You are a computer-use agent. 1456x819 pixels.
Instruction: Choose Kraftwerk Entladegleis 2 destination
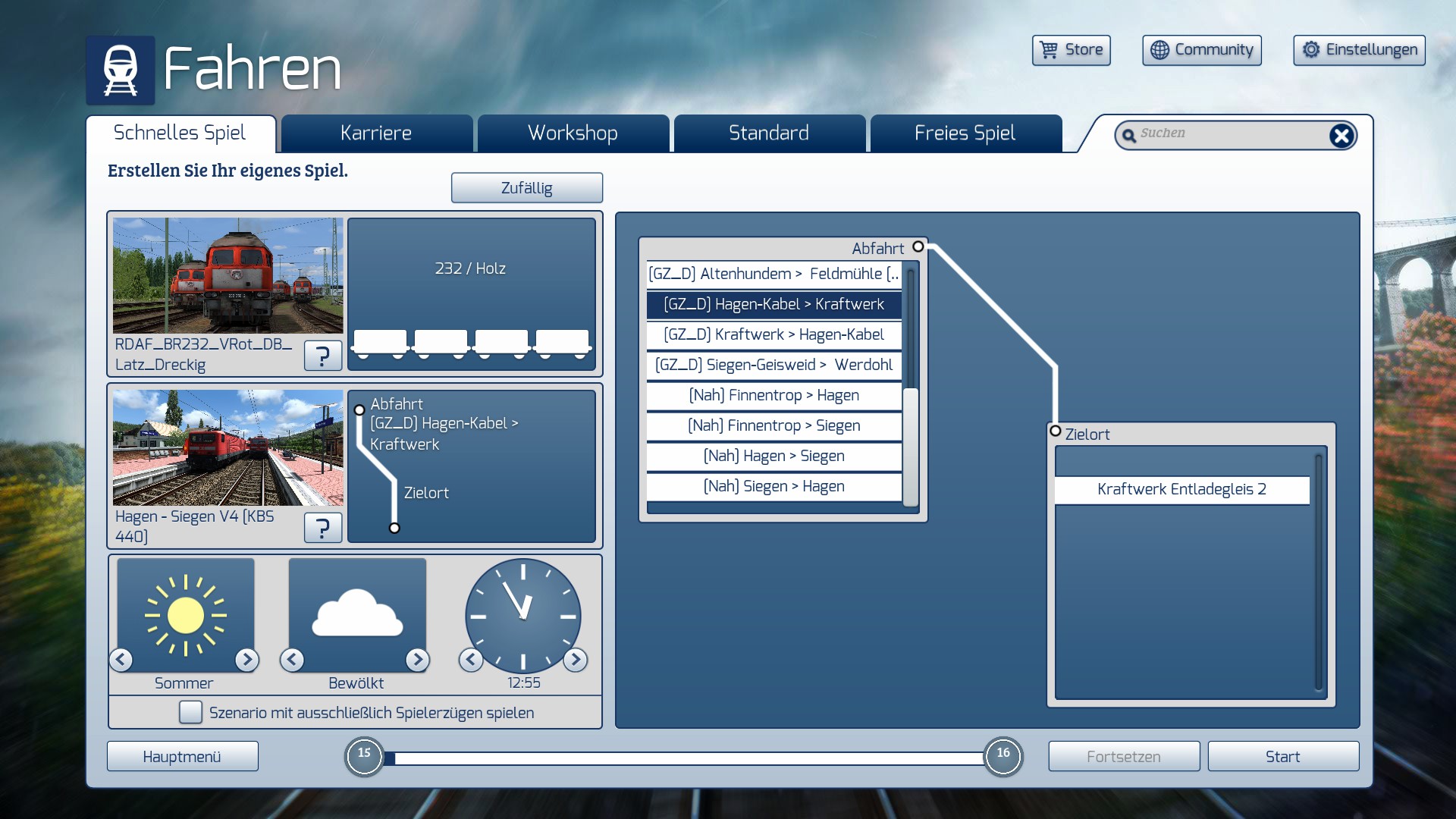[1181, 489]
